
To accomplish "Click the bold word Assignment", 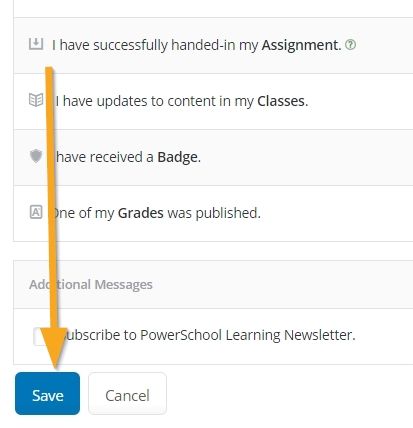I will tap(300, 45).
